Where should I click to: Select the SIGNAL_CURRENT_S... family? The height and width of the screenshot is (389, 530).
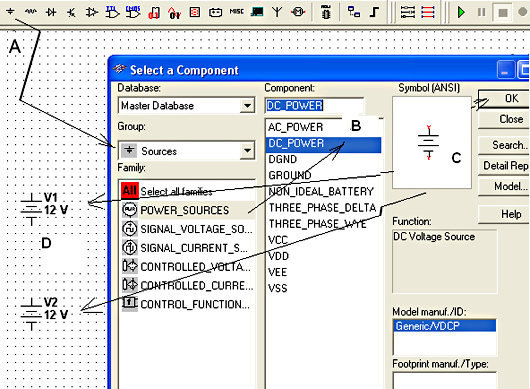tap(188, 248)
